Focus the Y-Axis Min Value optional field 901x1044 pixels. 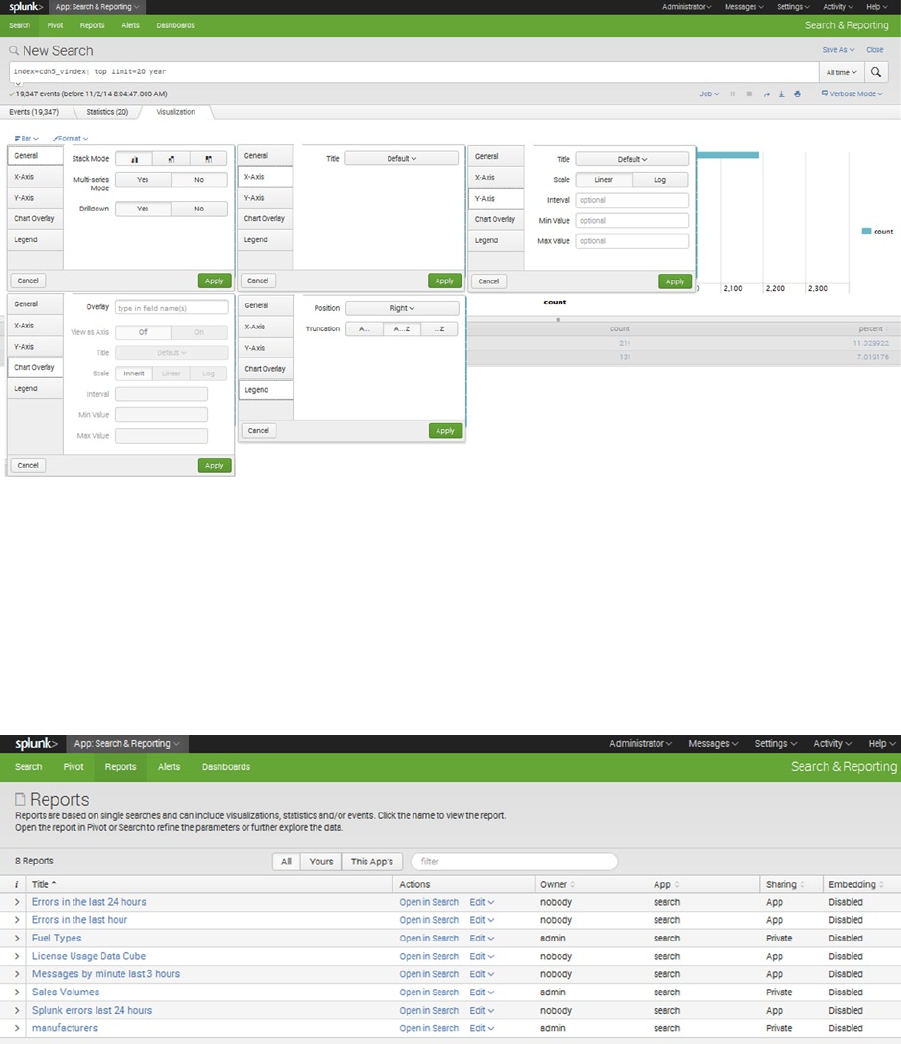tap(632, 220)
